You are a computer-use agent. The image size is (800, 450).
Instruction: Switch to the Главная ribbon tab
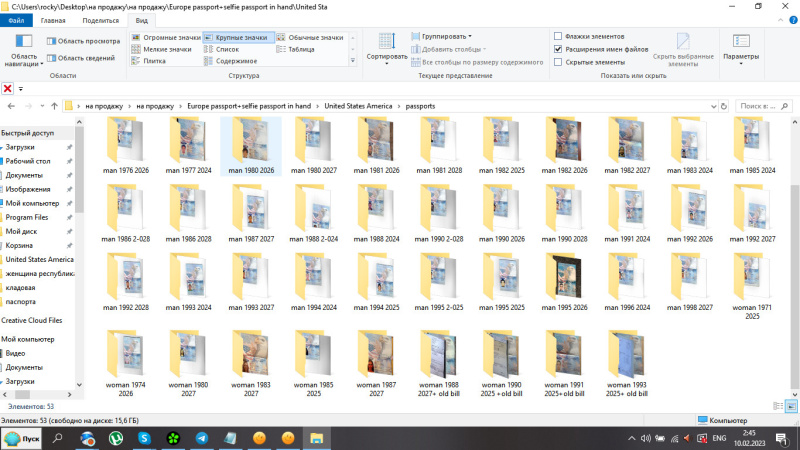click(x=53, y=19)
